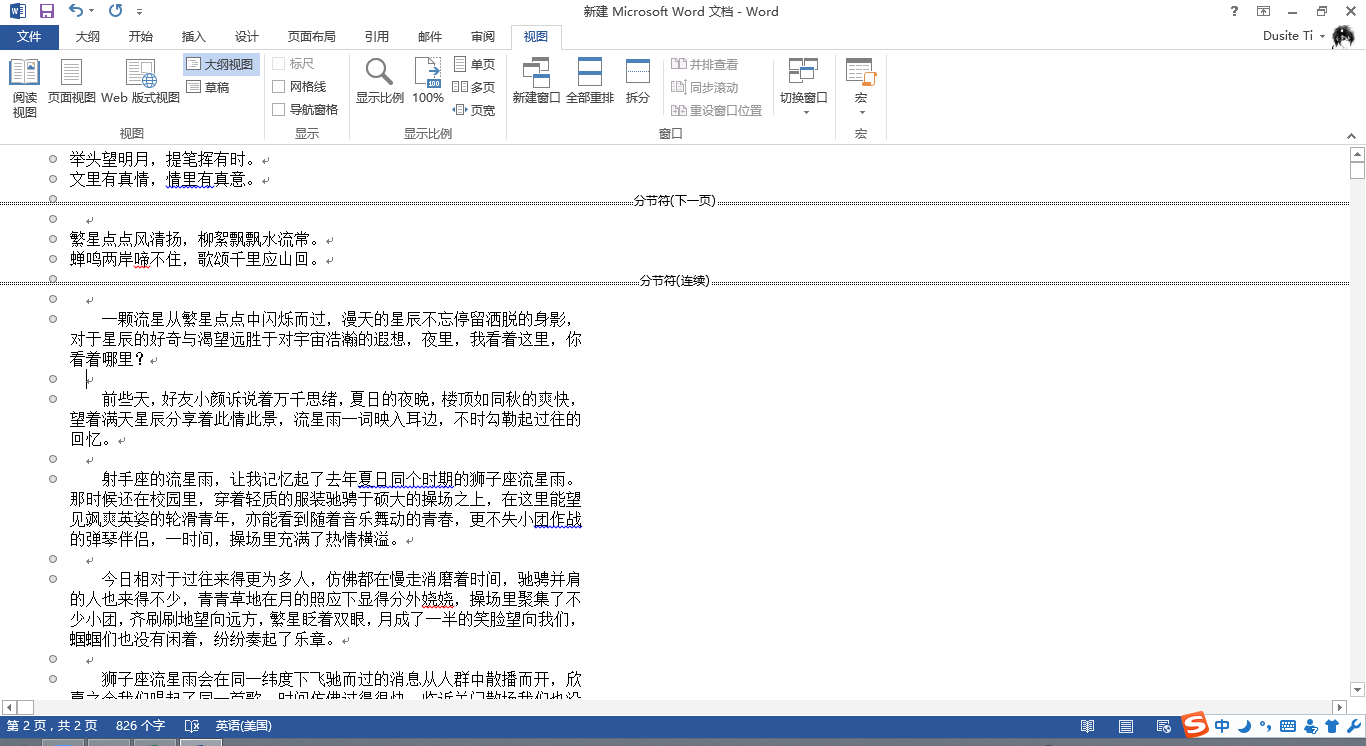Toggle Outline View (大纲视图) button

pyautogui.click(x=221, y=64)
